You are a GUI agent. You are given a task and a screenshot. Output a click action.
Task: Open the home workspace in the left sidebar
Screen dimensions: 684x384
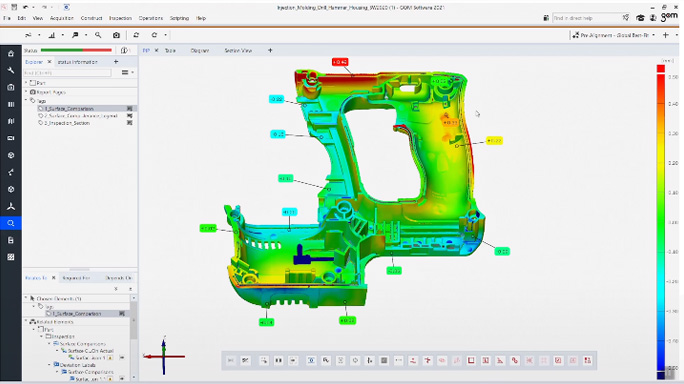pyautogui.click(x=11, y=54)
